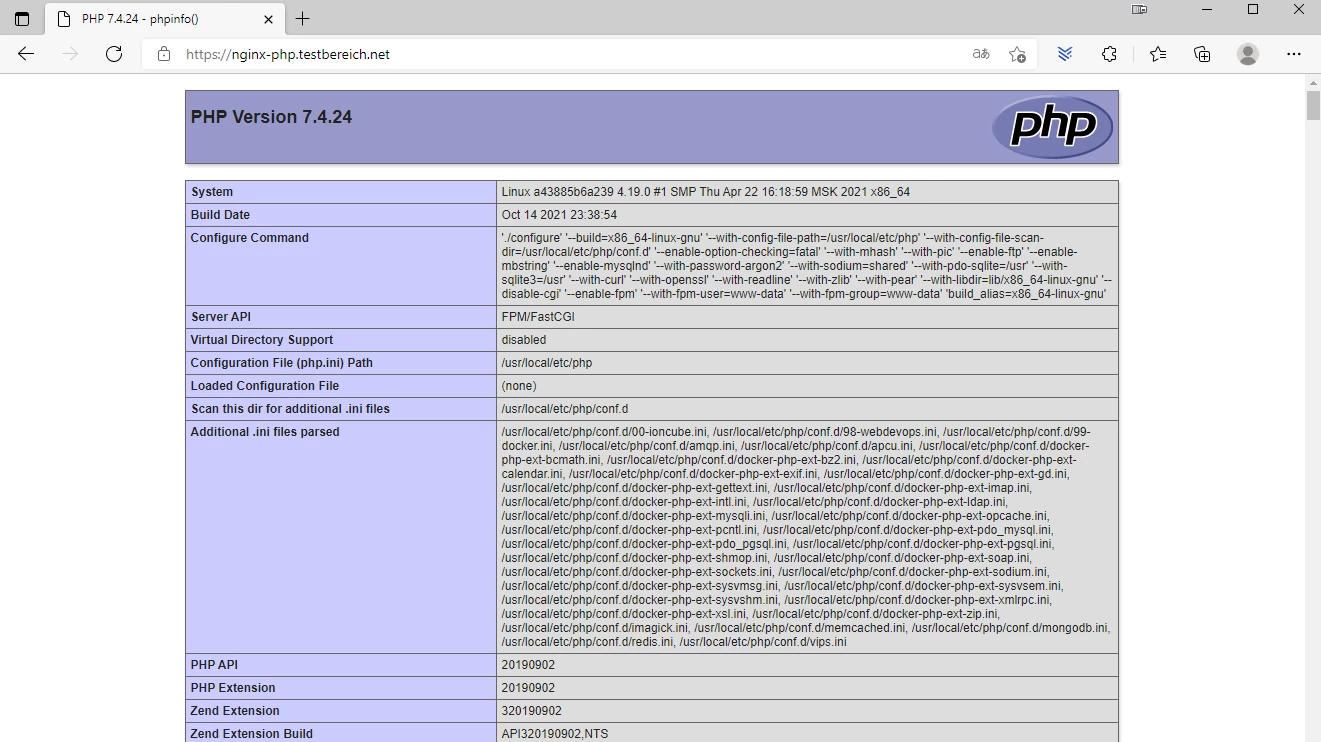This screenshot has width=1321, height=742.
Task: Close the phpinfo() tab
Action: [268, 19]
